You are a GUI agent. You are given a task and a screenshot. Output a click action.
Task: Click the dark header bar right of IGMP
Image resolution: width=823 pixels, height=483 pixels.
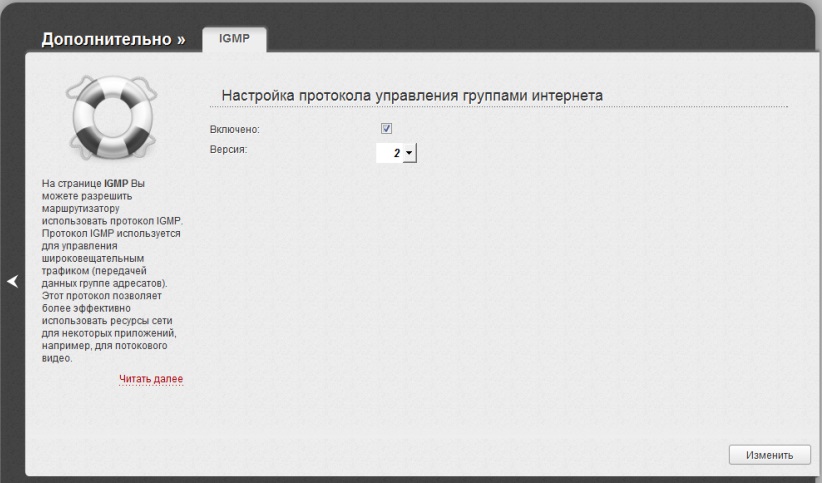click(540, 35)
